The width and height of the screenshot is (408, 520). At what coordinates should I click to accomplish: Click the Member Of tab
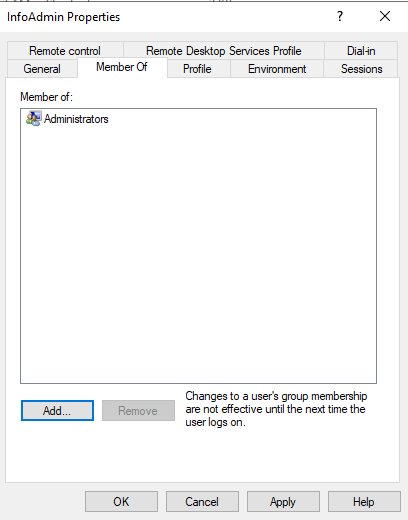122,67
